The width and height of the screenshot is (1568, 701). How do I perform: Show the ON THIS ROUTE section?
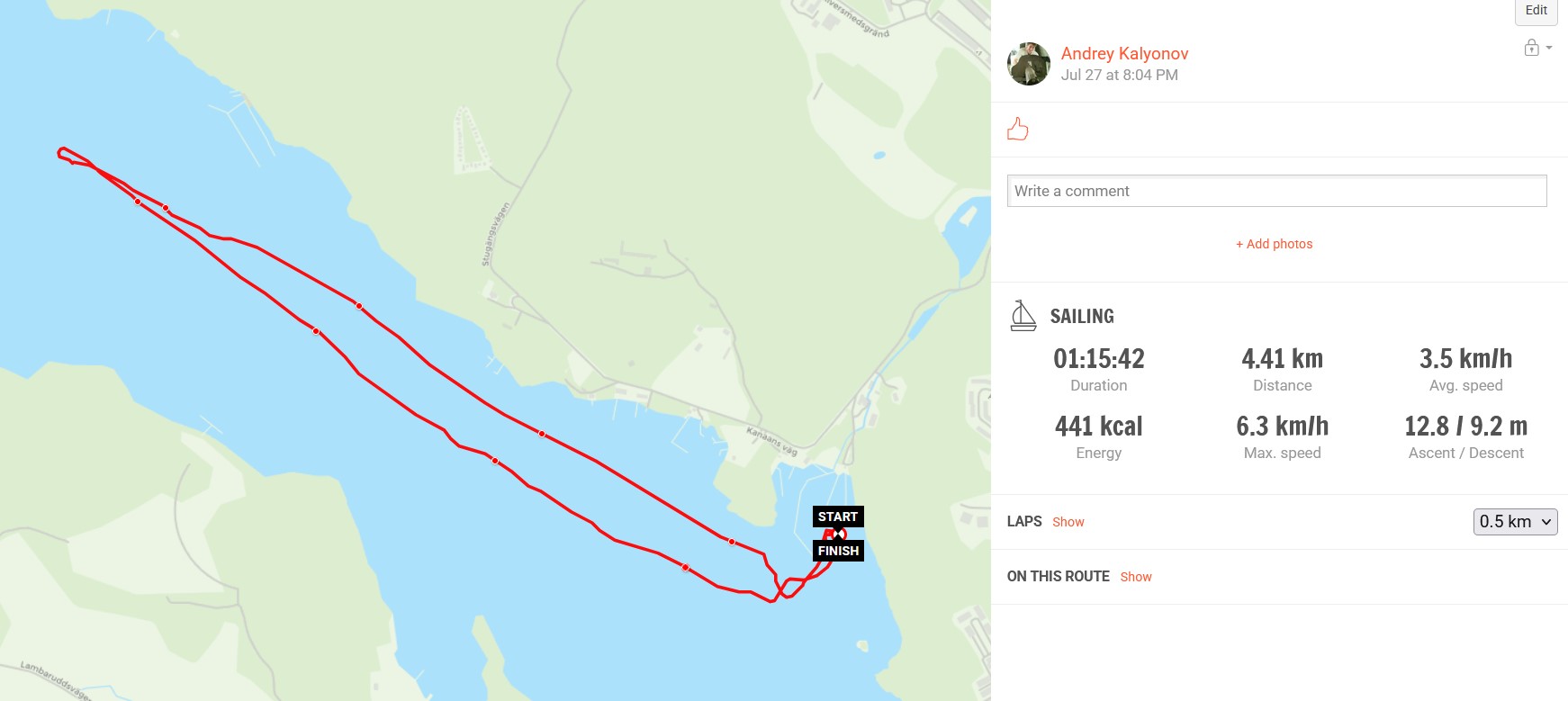pos(1136,577)
